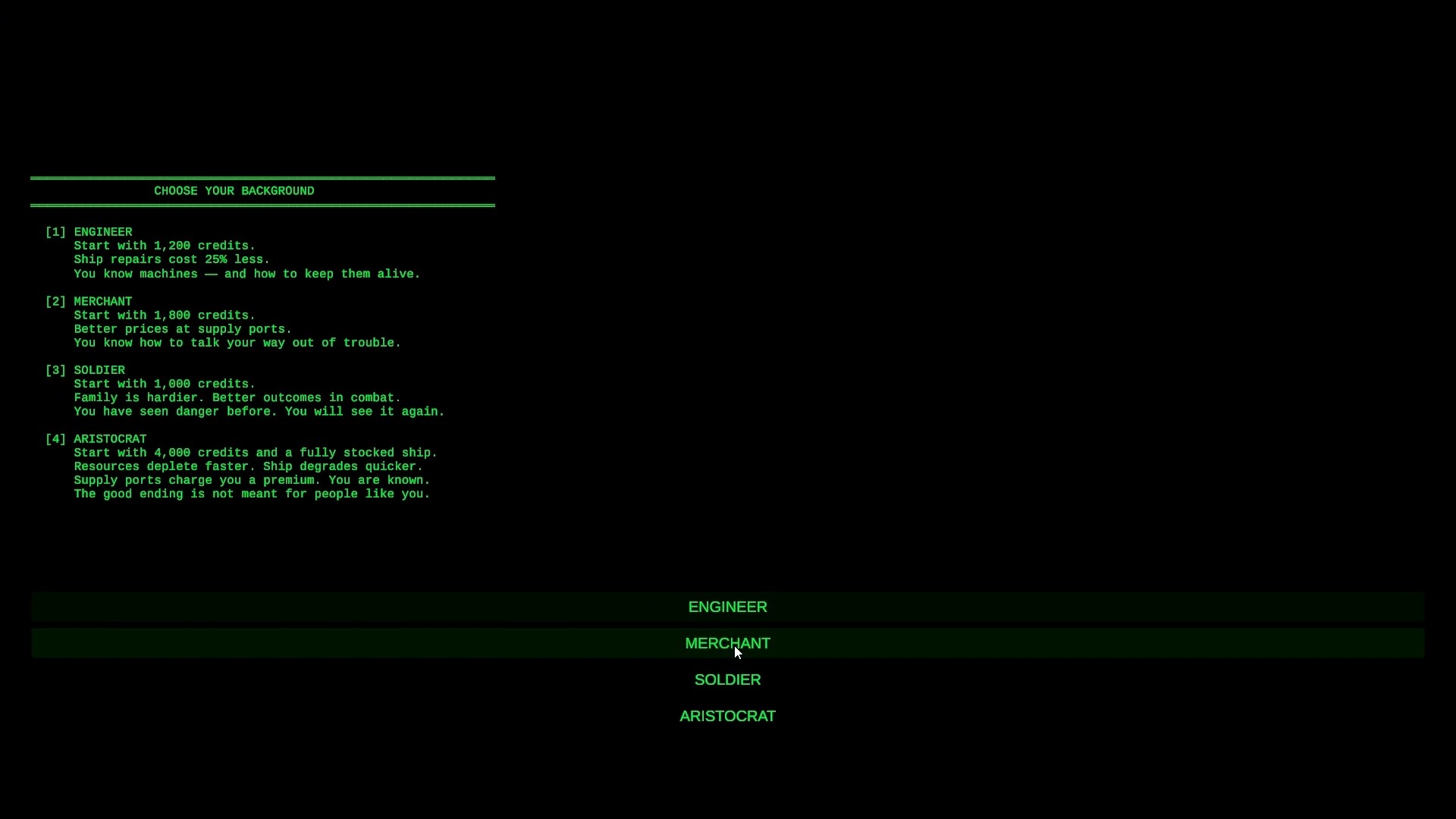
Task: Choose the ENGINEER background button
Action: pos(728,607)
